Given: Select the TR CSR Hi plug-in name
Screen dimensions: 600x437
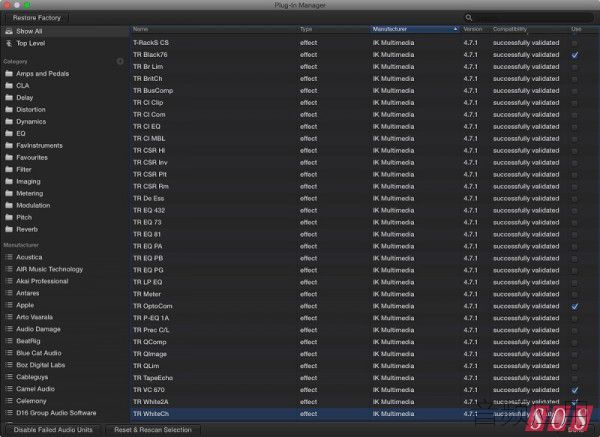Looking at the screenshot, I should point(149,150).
